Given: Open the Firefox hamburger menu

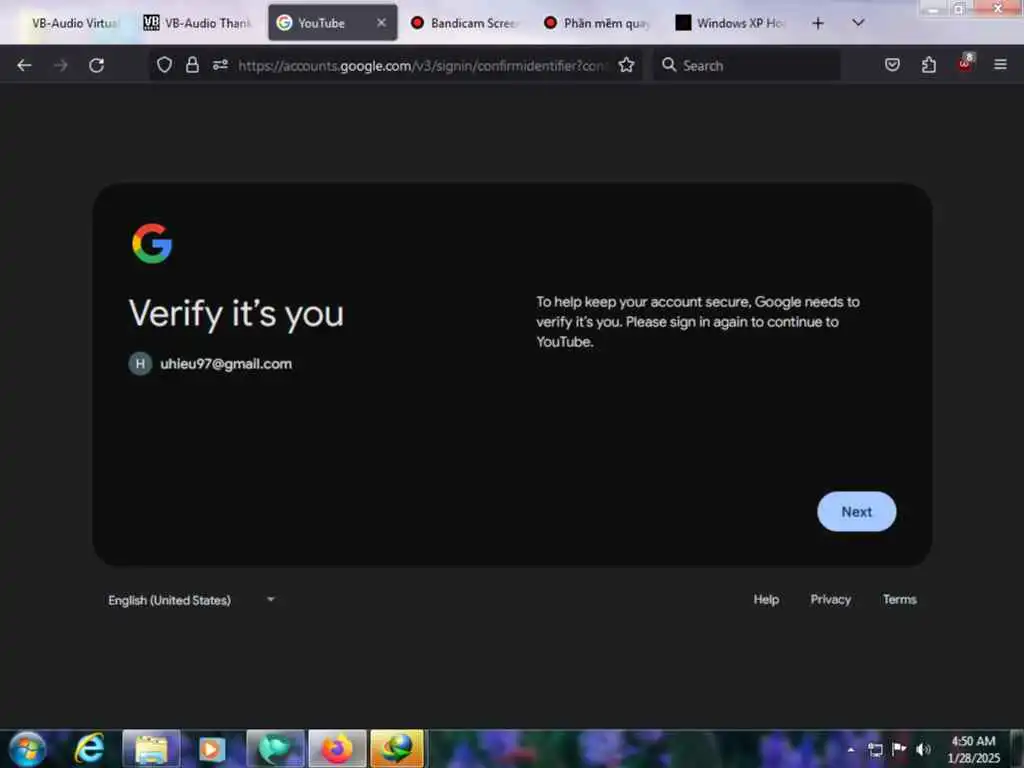Looking at the screenshot, I should (1000, 65).
